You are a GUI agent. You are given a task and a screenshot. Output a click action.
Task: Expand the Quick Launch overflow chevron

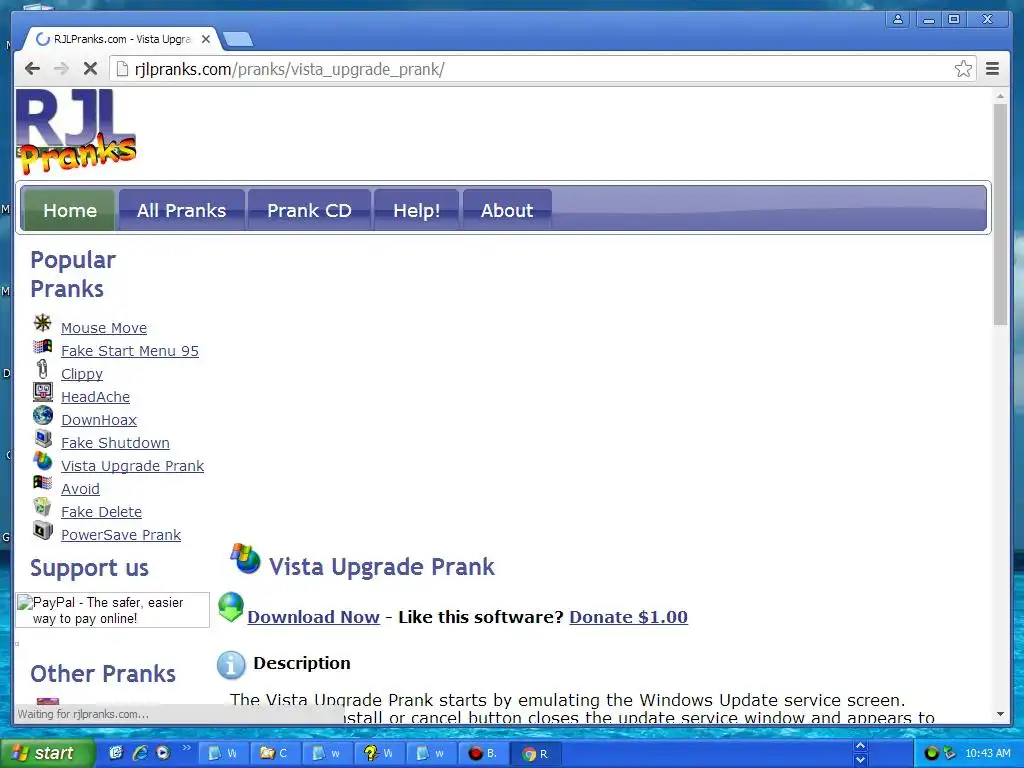(x=186, y=748)
